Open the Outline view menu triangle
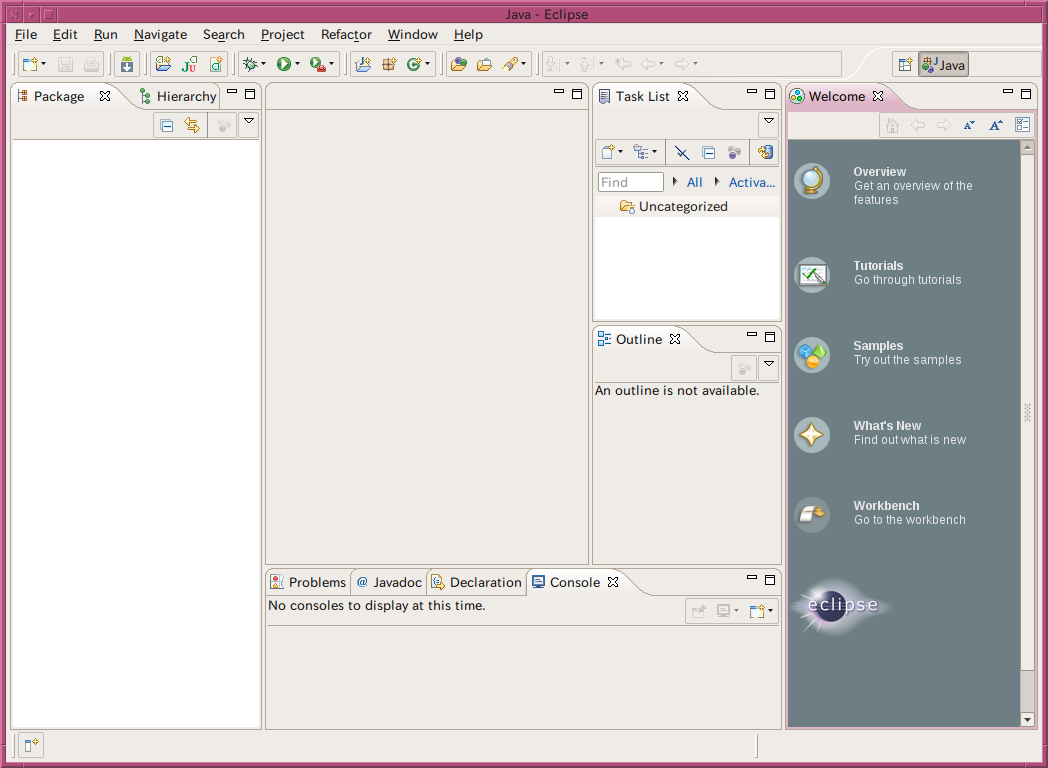 coord(769,364)
